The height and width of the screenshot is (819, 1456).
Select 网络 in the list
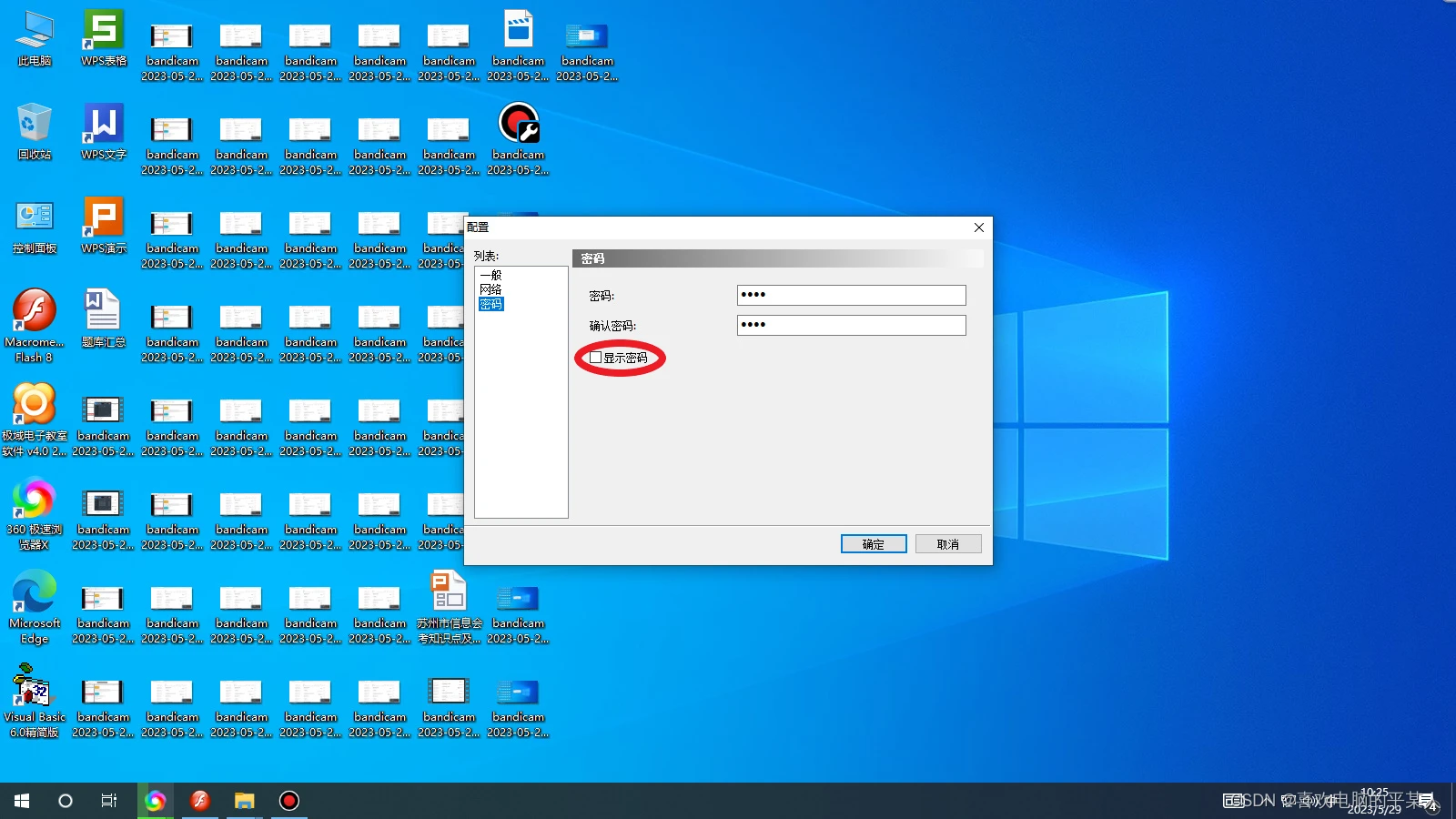tap(490, 289)
